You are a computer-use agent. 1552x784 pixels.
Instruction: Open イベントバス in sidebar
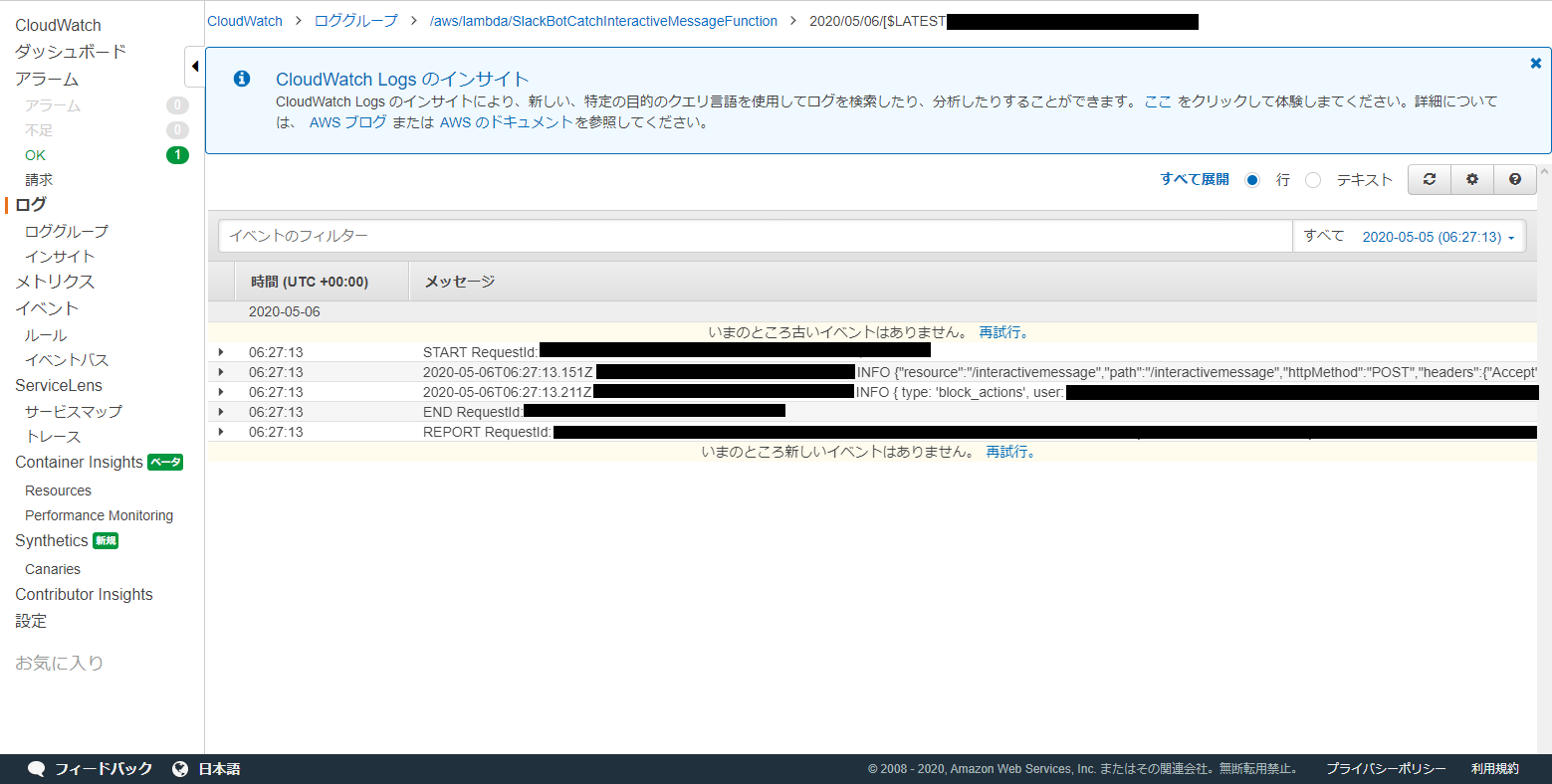(x=67, y=360)
